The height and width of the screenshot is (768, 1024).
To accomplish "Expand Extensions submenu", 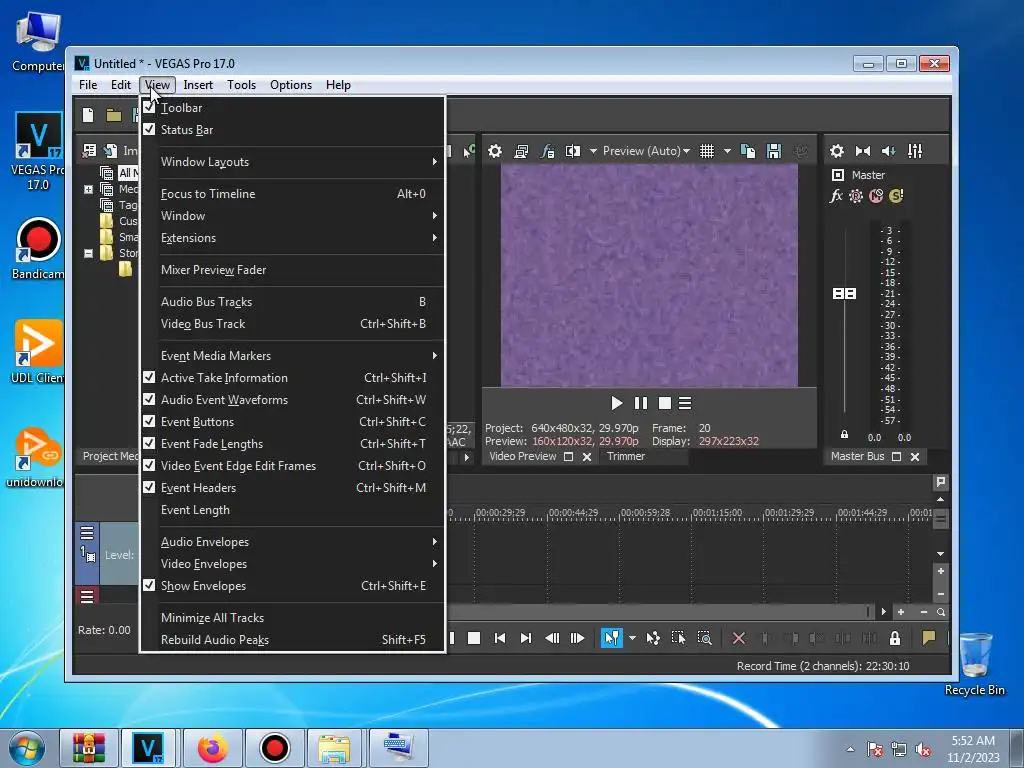I will [x=293, y=238].
